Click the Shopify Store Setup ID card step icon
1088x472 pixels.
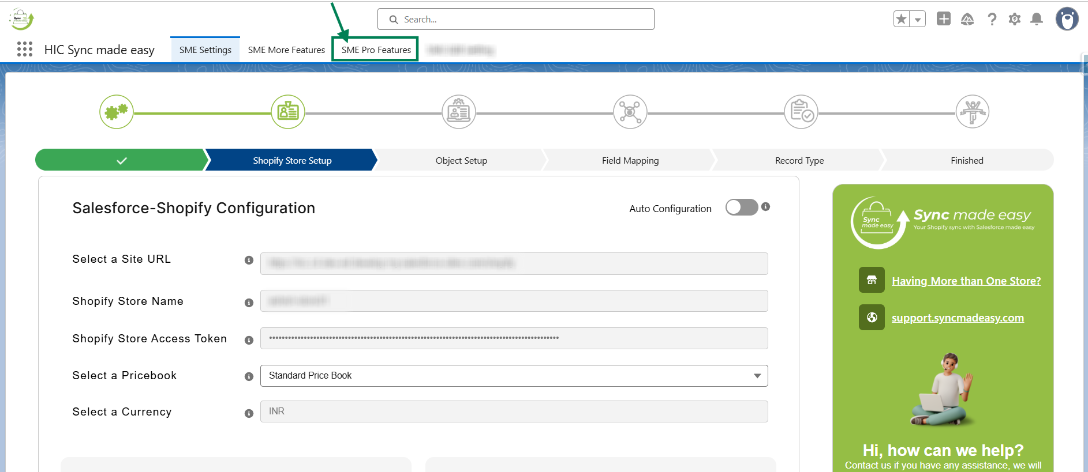click(287, 110)
